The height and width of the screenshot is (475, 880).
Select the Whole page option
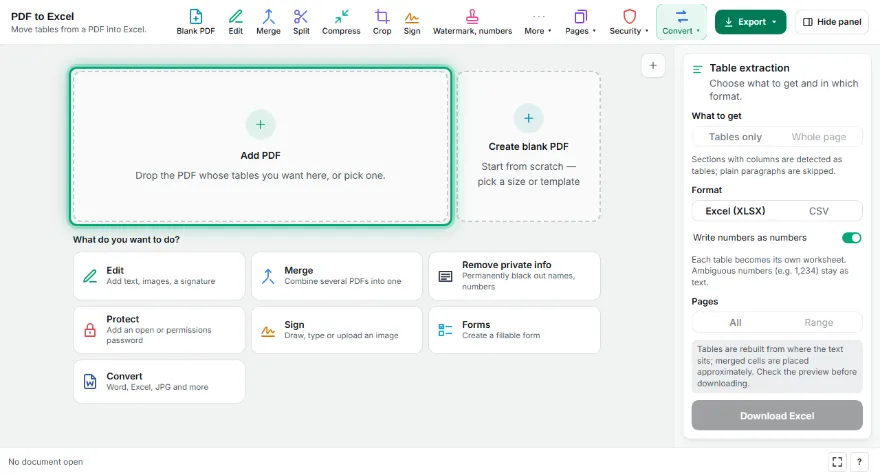coord(819,136)
